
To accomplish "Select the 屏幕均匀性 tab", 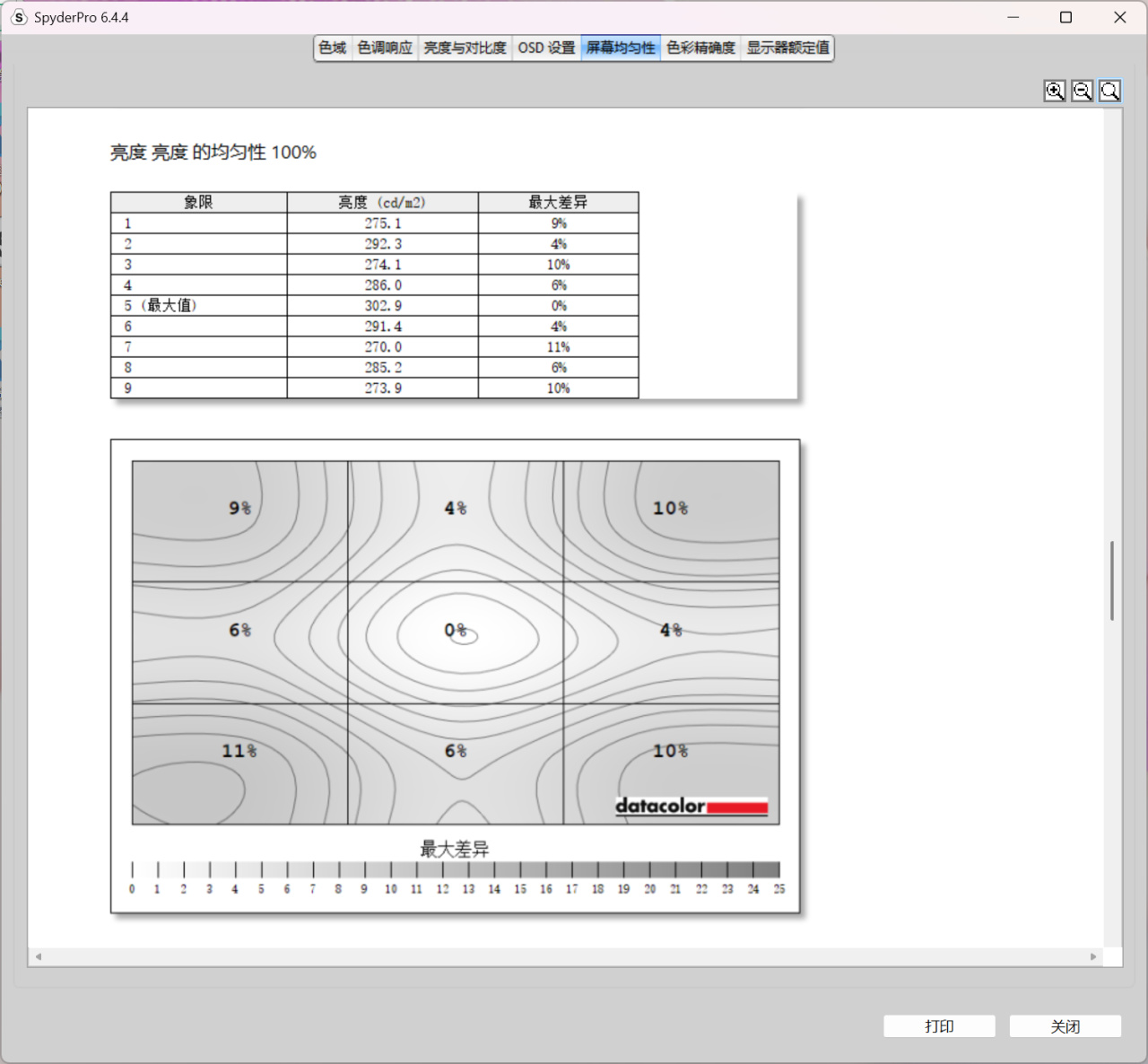I will 621,48.
